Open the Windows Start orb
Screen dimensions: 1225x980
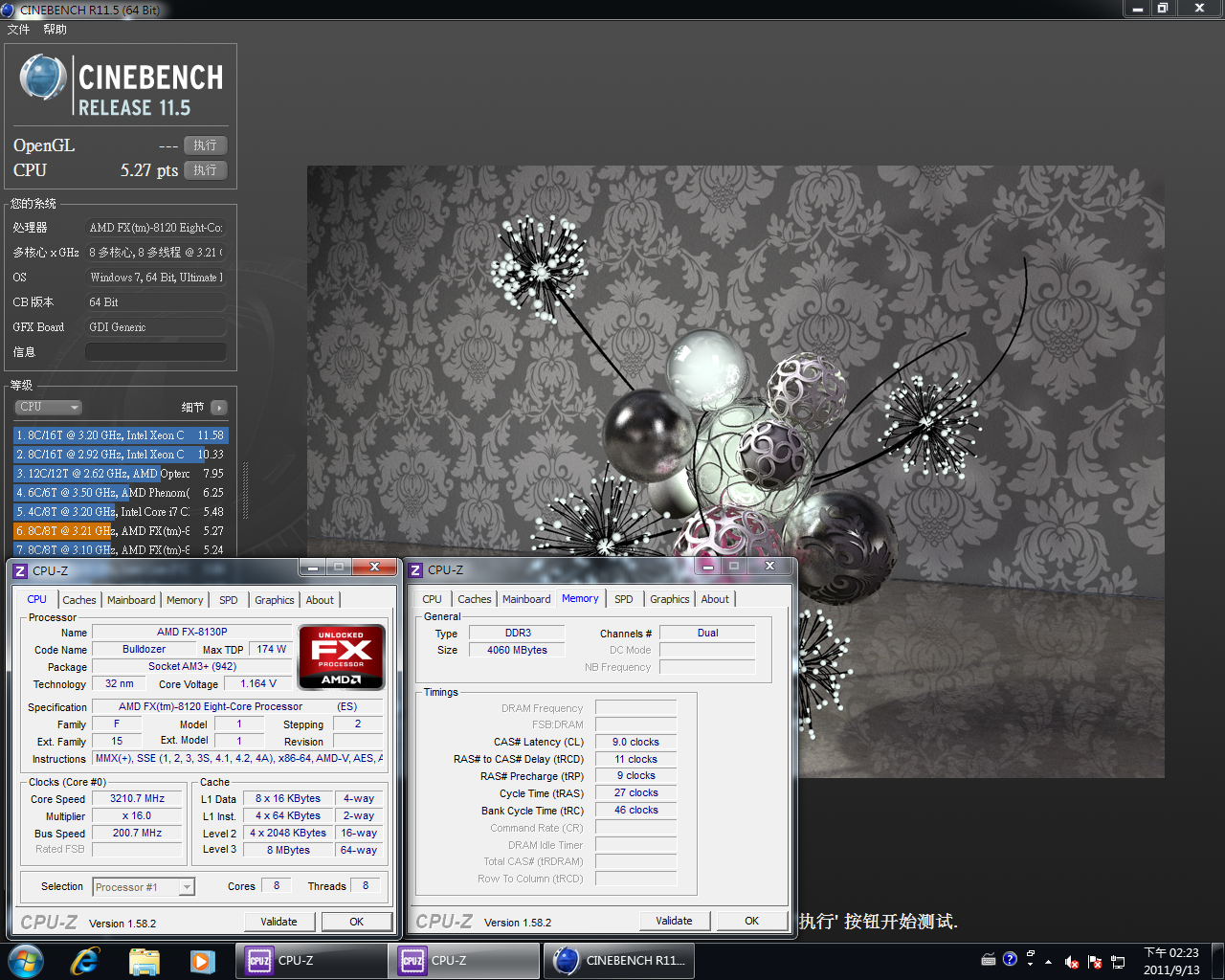[x=26, y=961]
